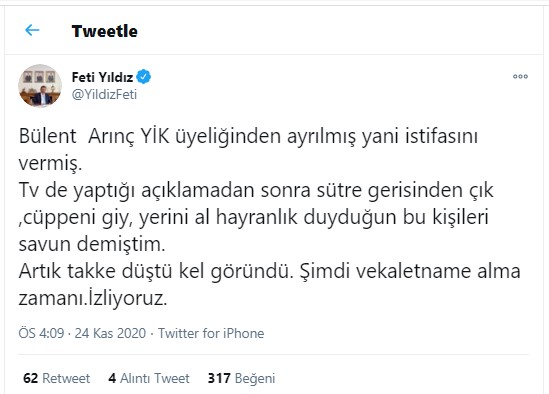Viewport: 549px width, 394px height.
Task: Show the 317 Beğeni likes list
Action: [242, 378]
